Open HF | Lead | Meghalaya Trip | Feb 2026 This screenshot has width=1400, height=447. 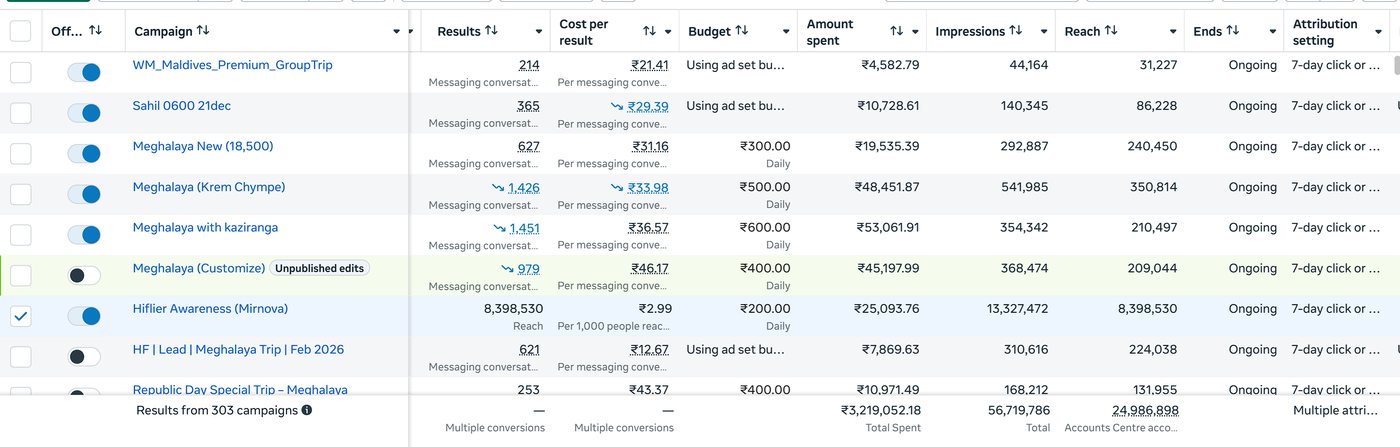tap(238, 349)
